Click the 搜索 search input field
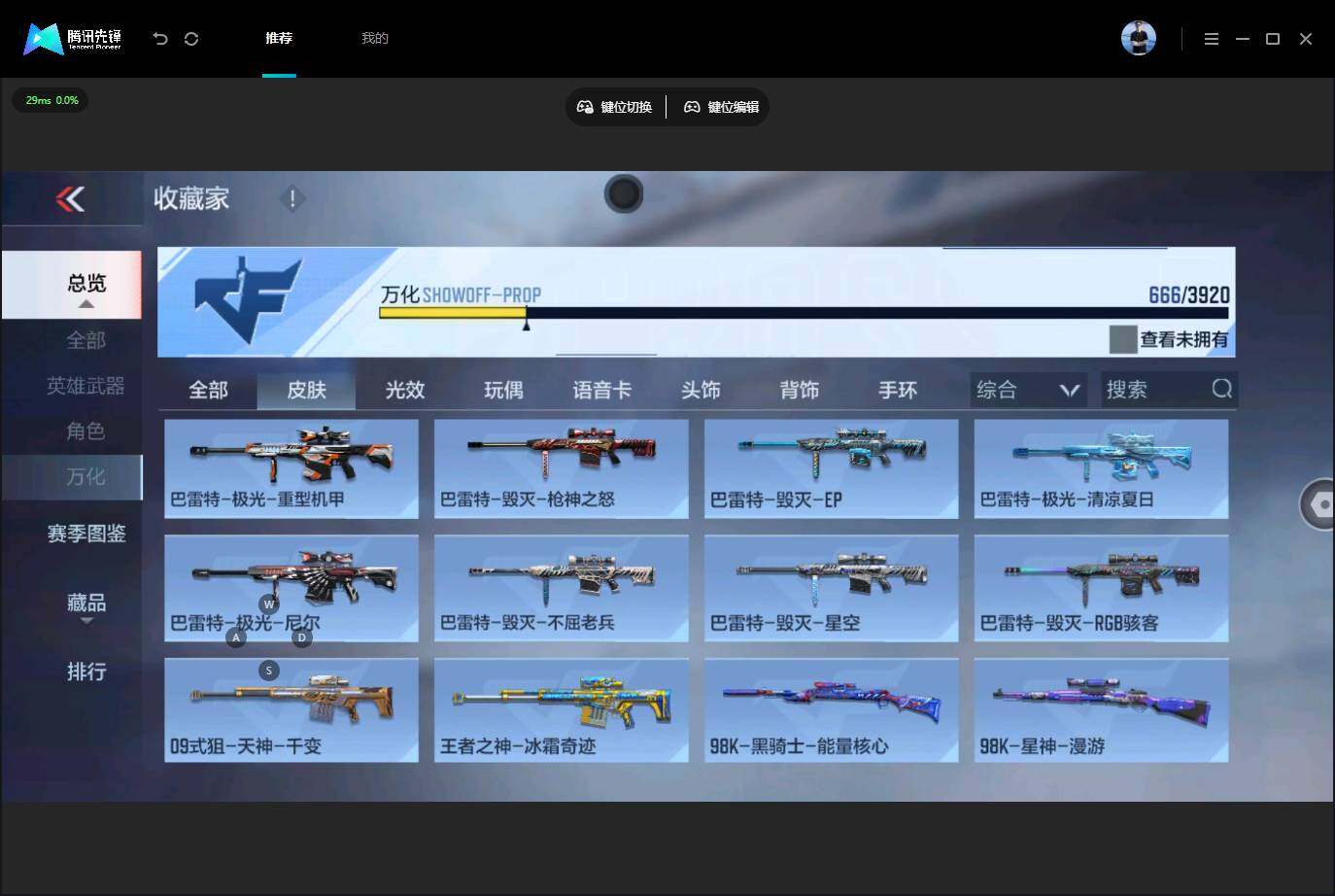 [1169, 390]
